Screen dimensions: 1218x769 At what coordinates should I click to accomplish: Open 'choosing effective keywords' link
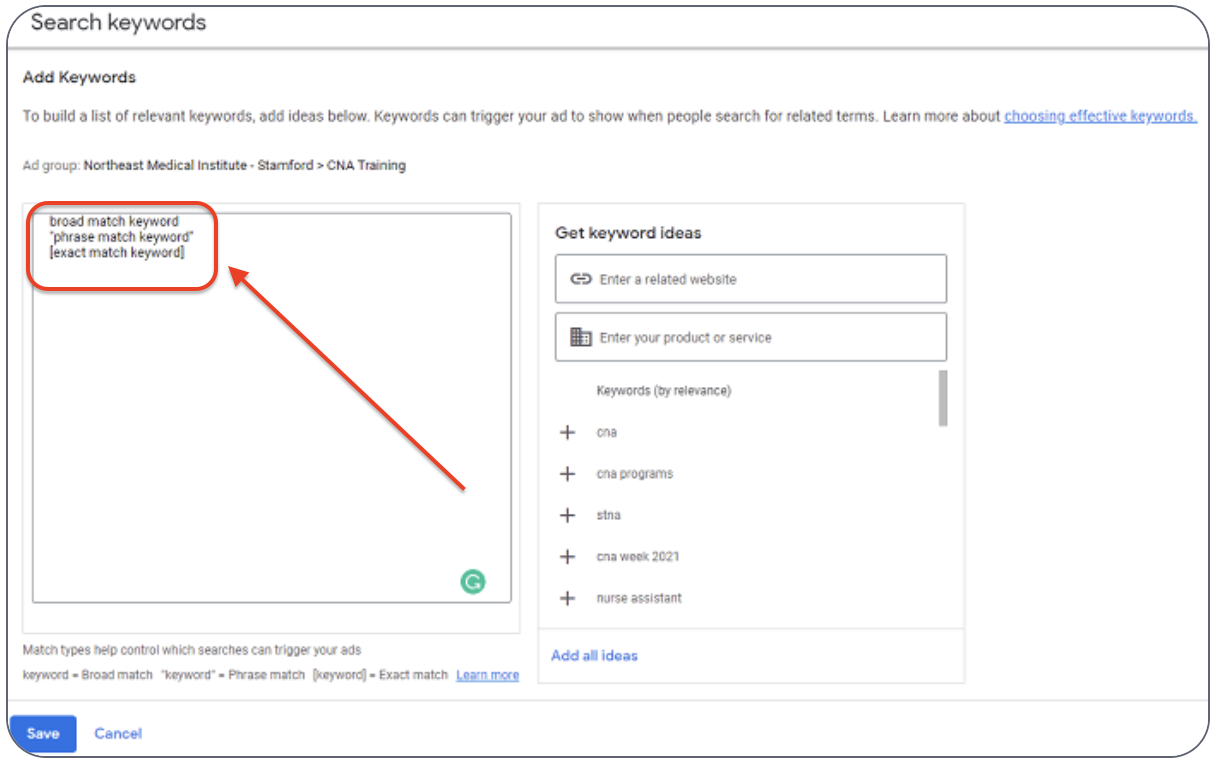[x=1100, y=116]
